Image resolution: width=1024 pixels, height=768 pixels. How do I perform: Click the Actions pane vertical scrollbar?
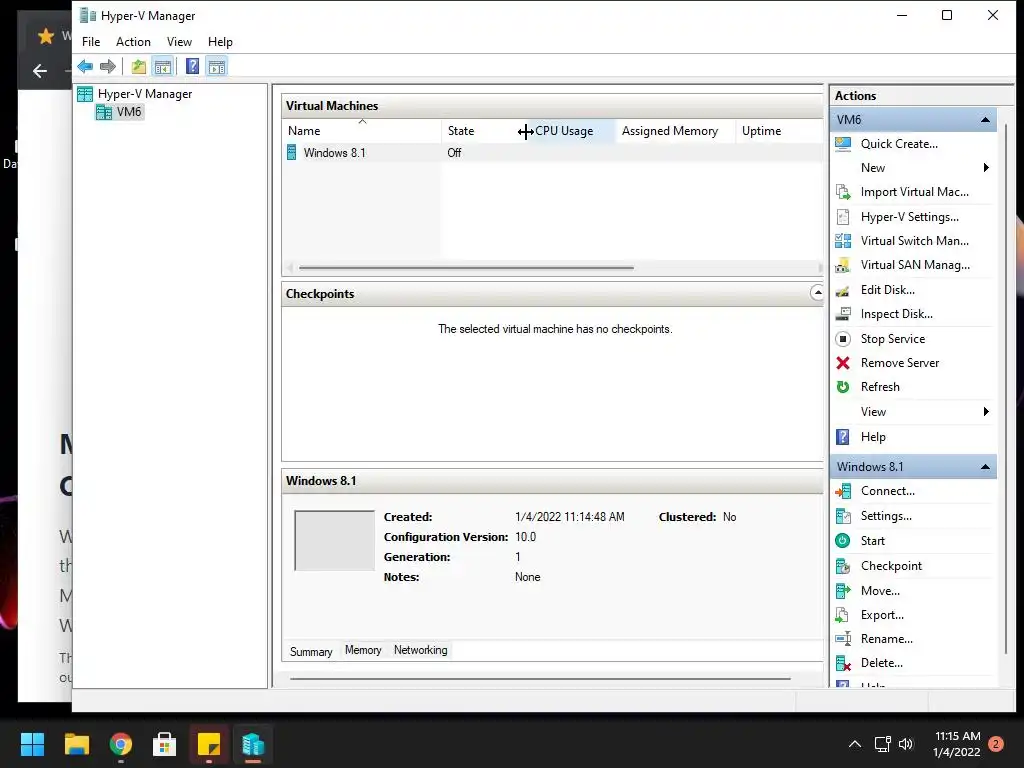[1006, 389]
